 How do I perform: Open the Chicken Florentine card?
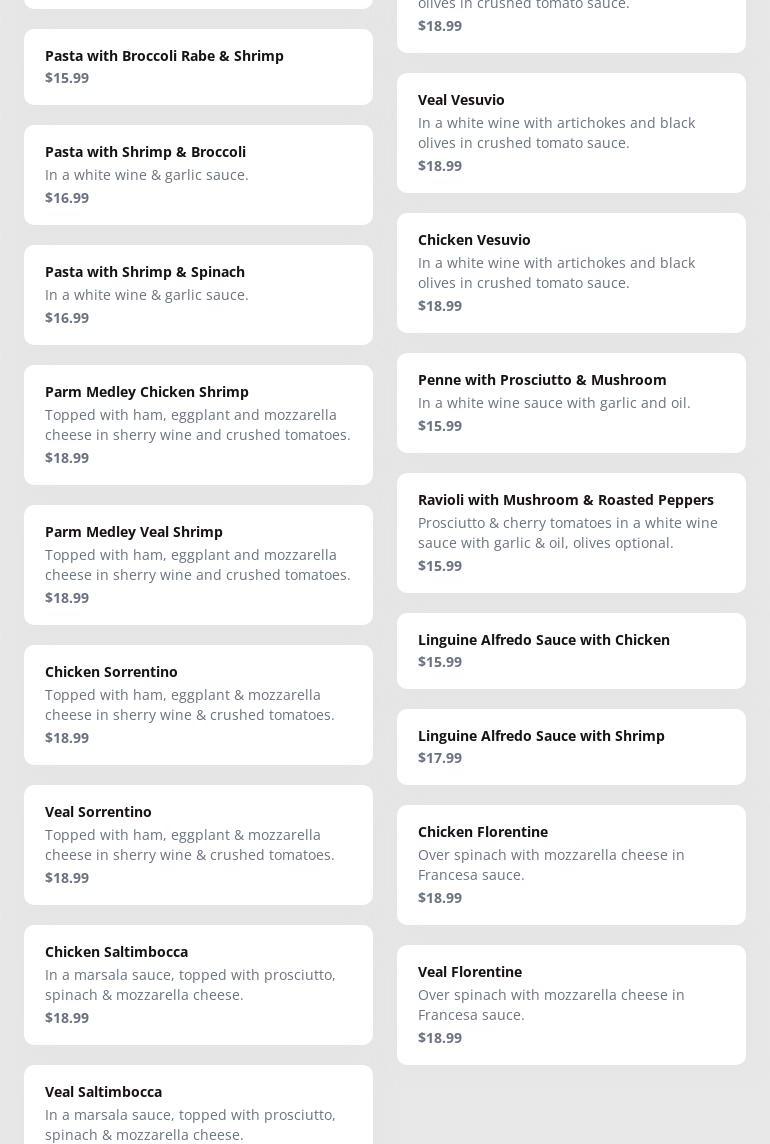(x=571, y=864)
